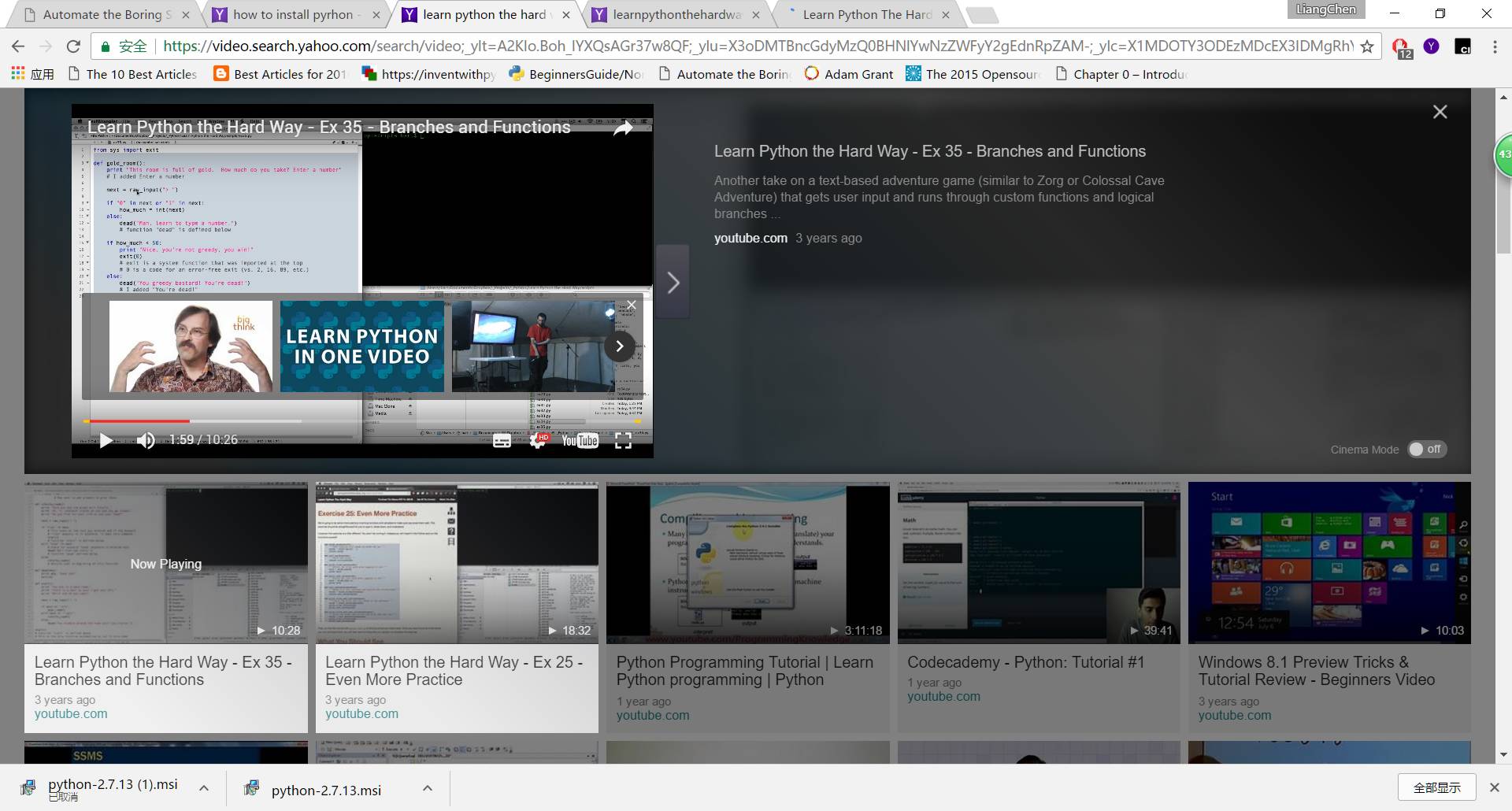Screen dimensions: 1512x811
Task: Open Chapter 0 – Introduction bookmark
Action: [1121, 74]
